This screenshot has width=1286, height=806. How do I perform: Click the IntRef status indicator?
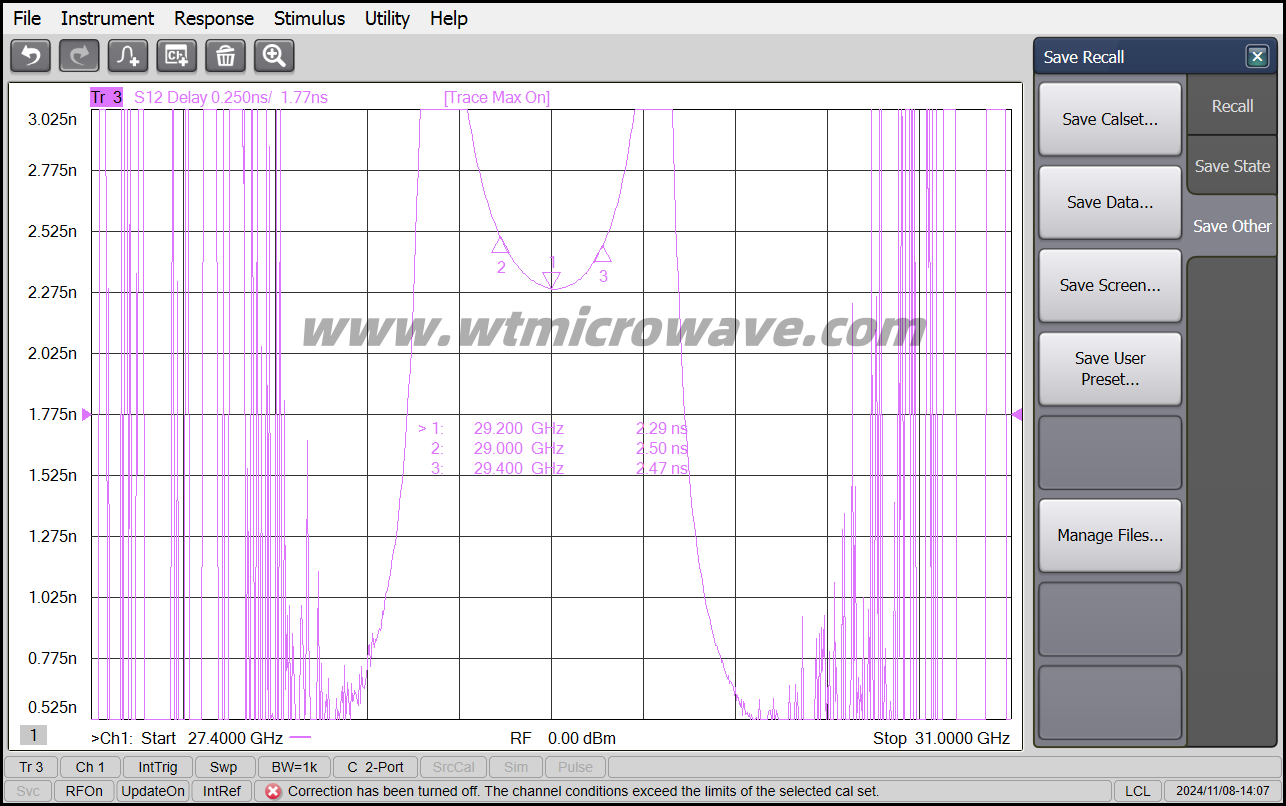pos(222,791)
